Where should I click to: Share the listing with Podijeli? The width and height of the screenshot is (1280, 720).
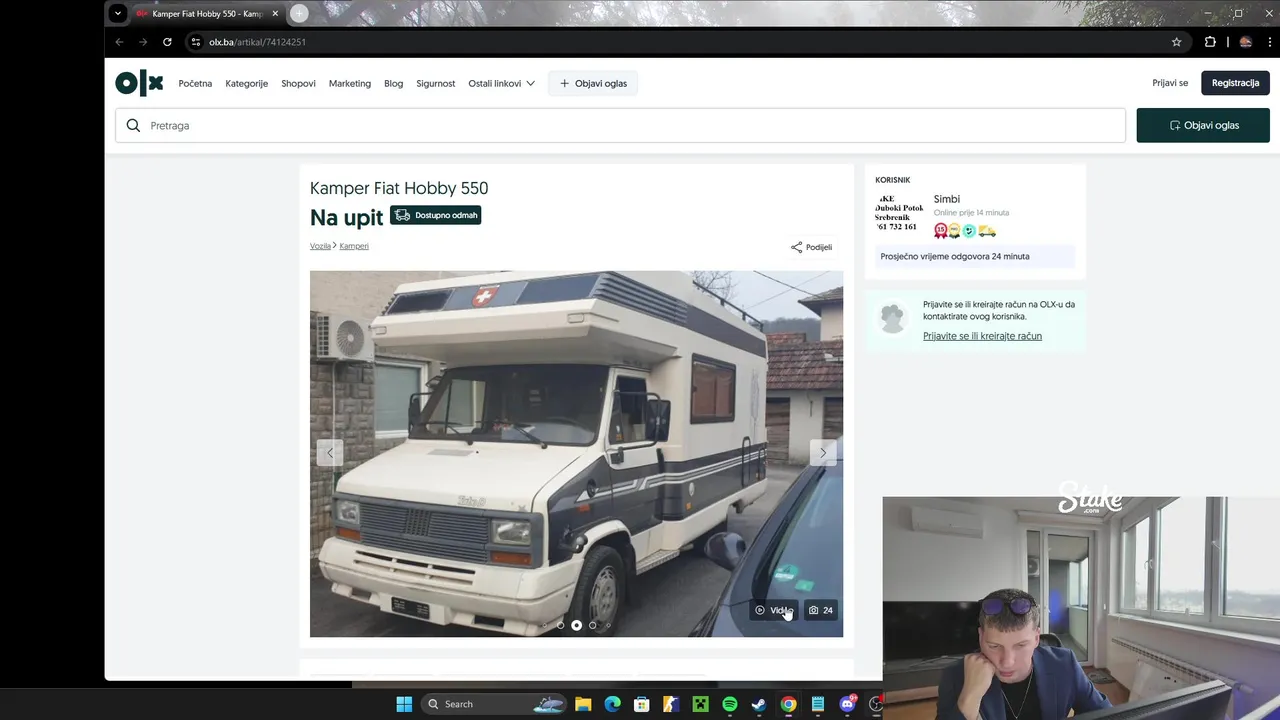click(x=811, y=247)
